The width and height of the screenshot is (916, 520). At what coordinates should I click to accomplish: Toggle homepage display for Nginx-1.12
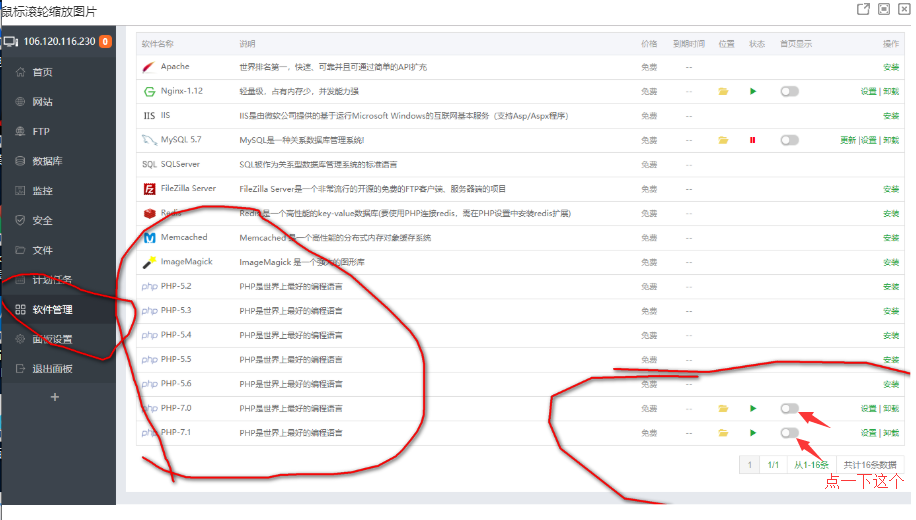(x=789, y=91)
